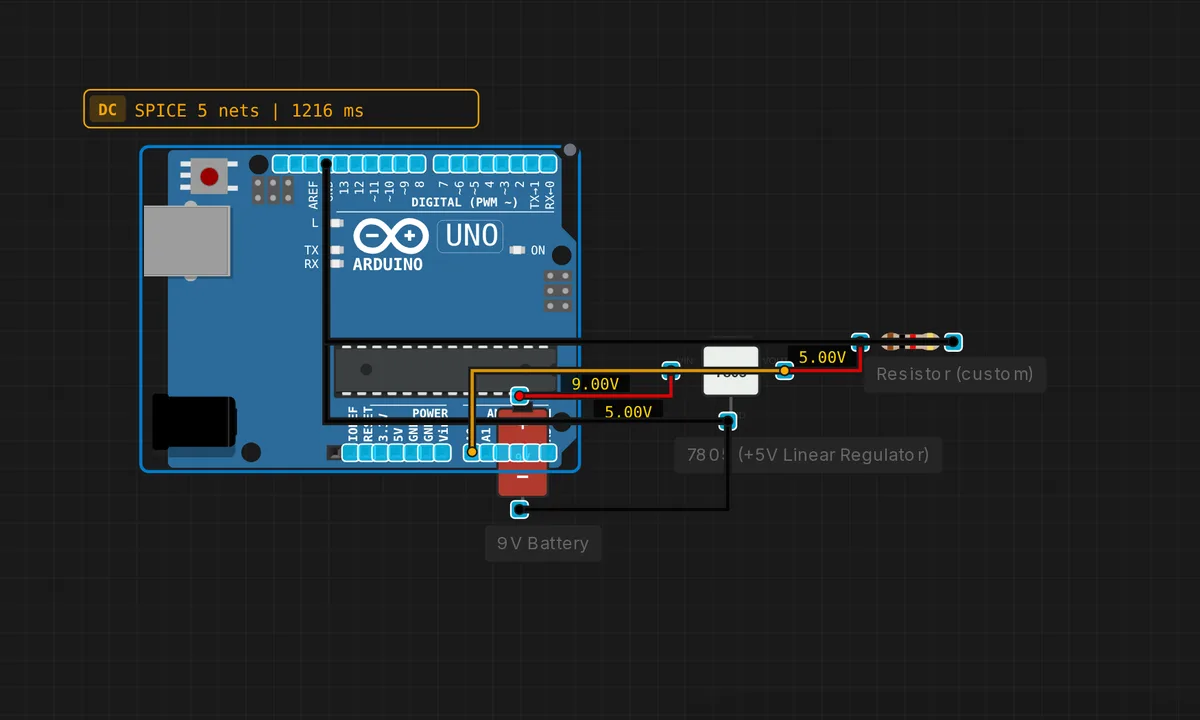Image resolution: width=1200 pixels, height=720 pixels.
Task: Click the 9.00V voltage readout
Action: coord(595,384)
